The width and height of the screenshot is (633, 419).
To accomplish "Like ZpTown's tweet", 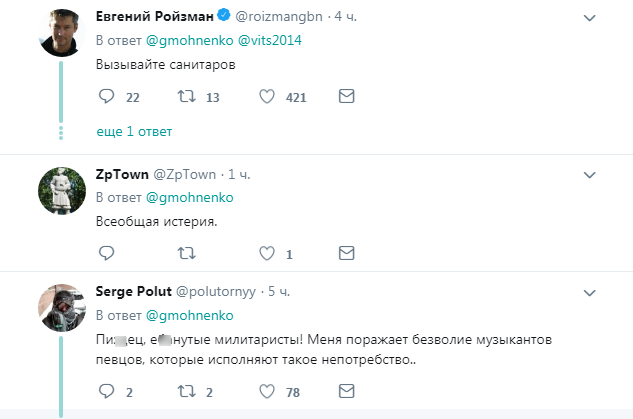I will click(x=267, y=254).
